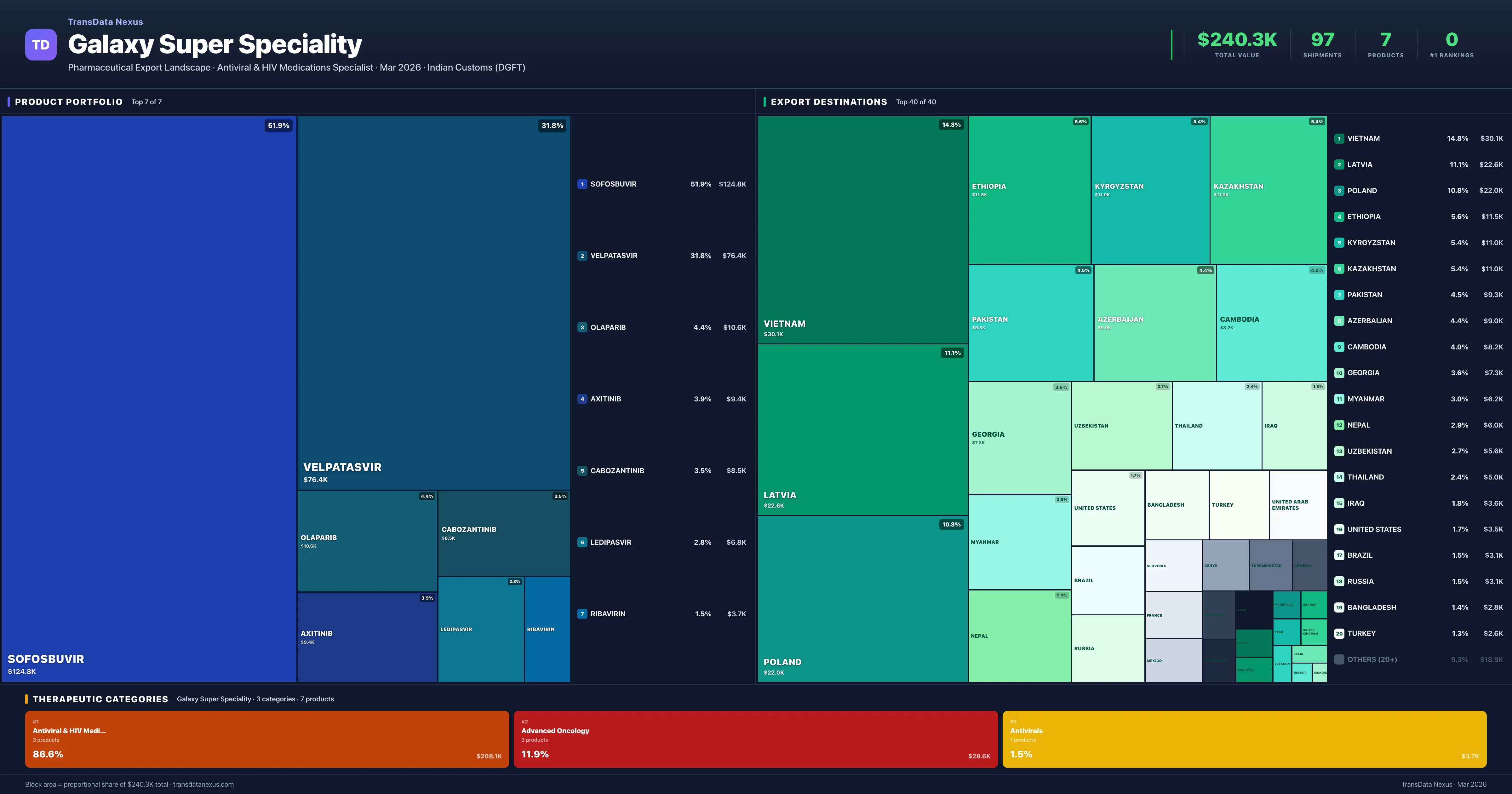Click the rank 15 badge beside IRAQ
The height and width of the screenshot is (794, 1512).
(x=1339, y=503)
